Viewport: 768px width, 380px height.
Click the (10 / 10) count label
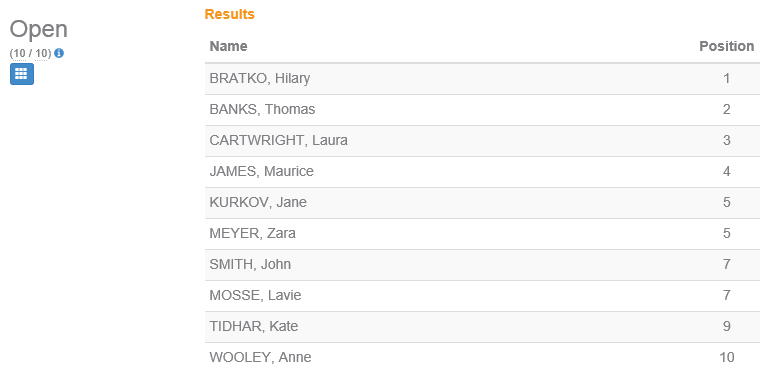pos(30,53)
